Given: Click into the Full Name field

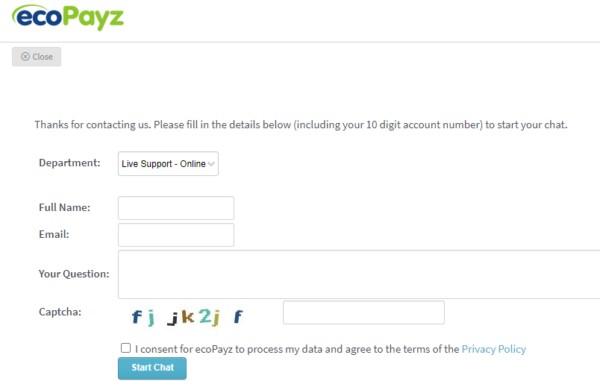Looking at the screenshot, I should 176,208.
